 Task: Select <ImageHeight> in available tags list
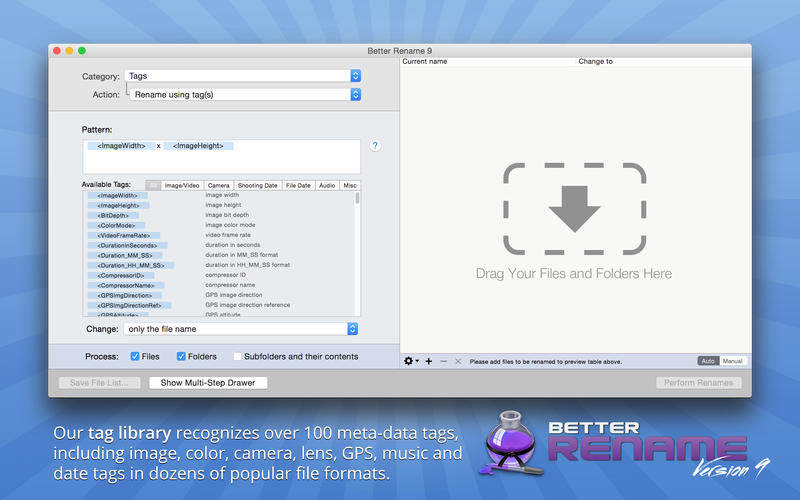tap(118, 205)
